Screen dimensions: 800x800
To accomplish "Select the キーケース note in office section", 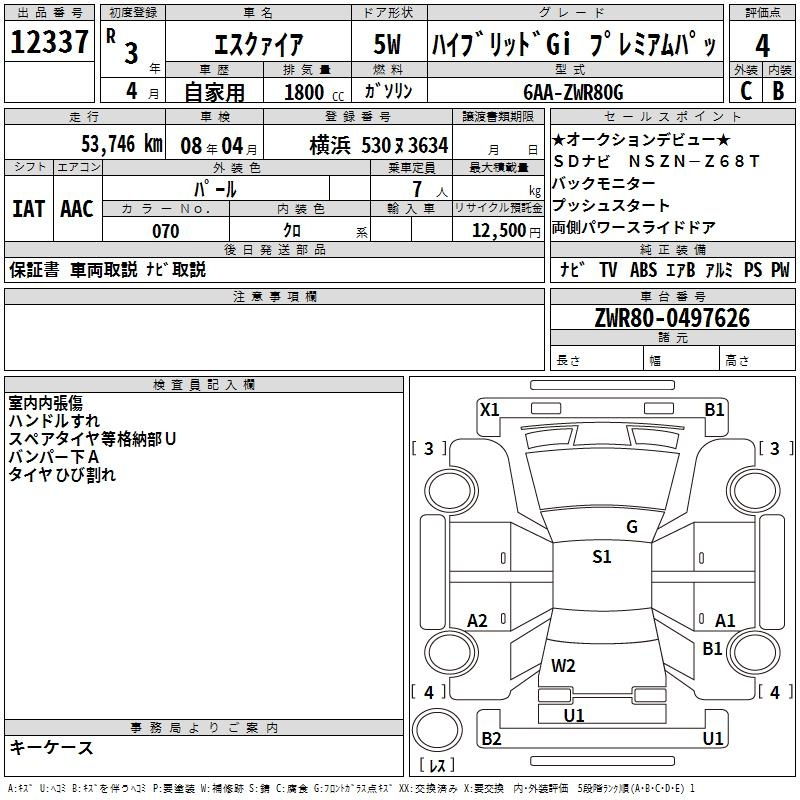I will (x=51, y=748).
